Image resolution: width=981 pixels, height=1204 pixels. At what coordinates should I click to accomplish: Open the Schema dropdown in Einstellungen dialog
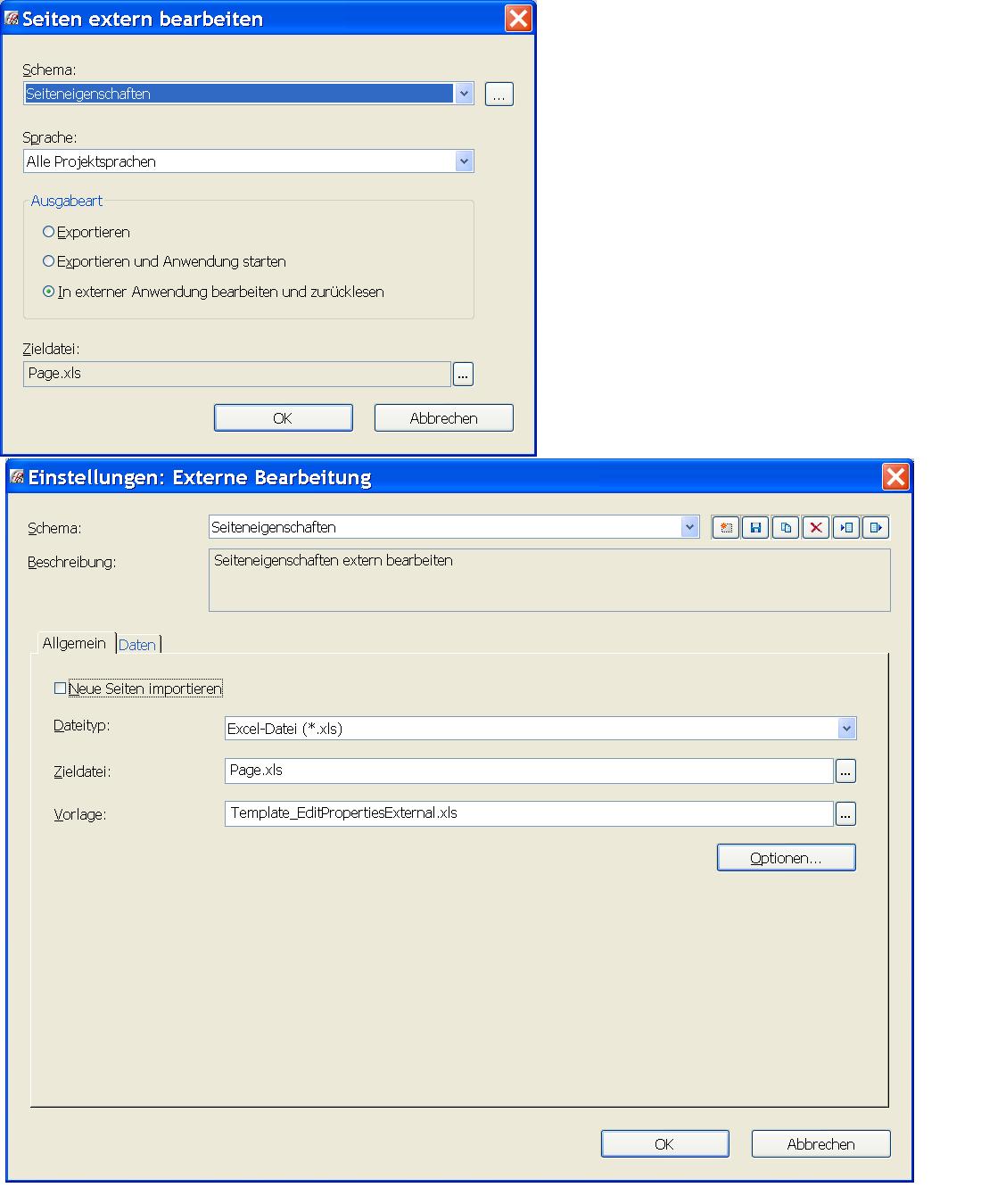[689, 527]
